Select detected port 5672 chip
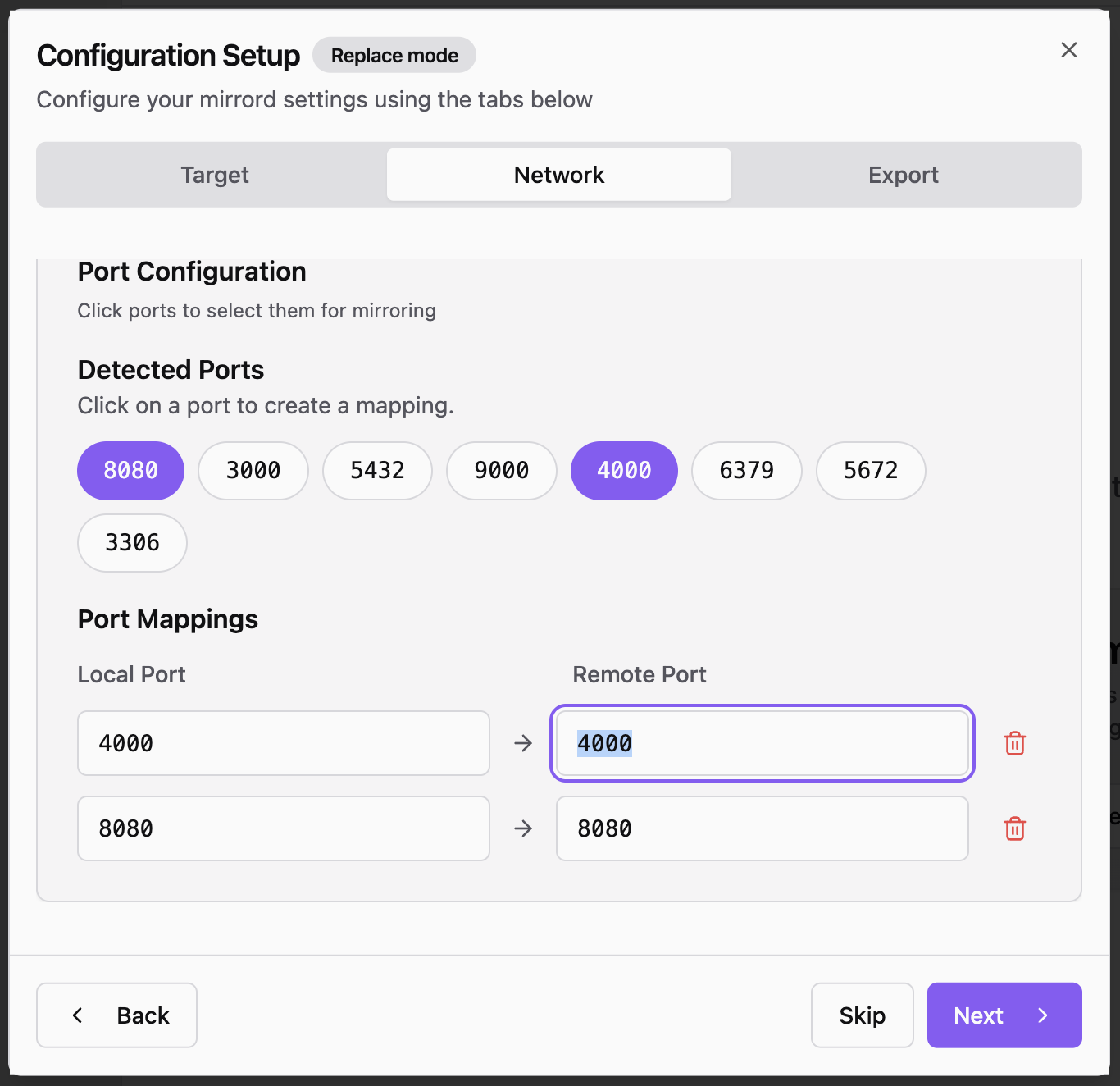Viewport: 1120px width, 1086px height. point(871,471)
